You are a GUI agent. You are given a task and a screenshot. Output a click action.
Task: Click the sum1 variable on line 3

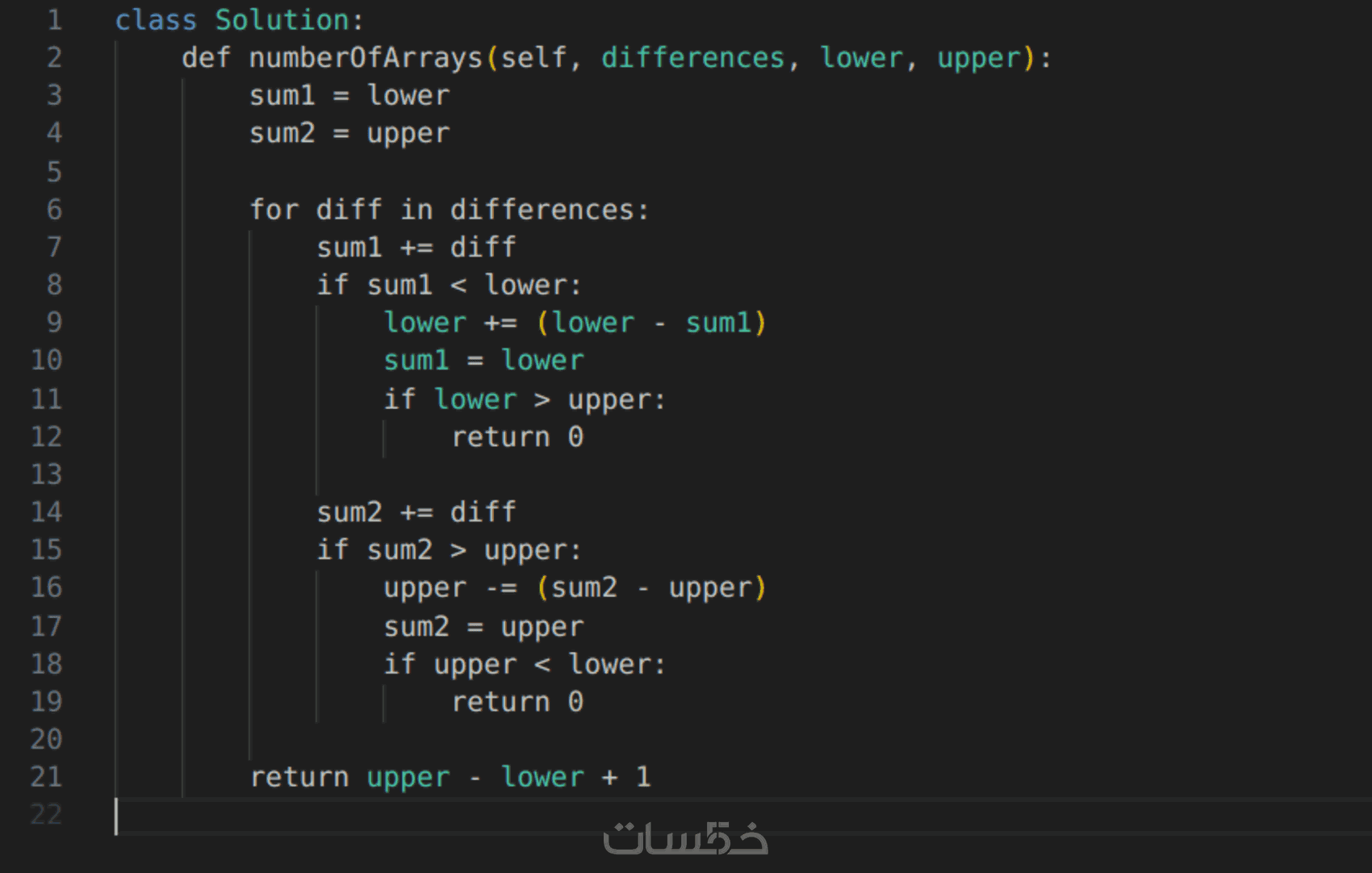[282, 95]
